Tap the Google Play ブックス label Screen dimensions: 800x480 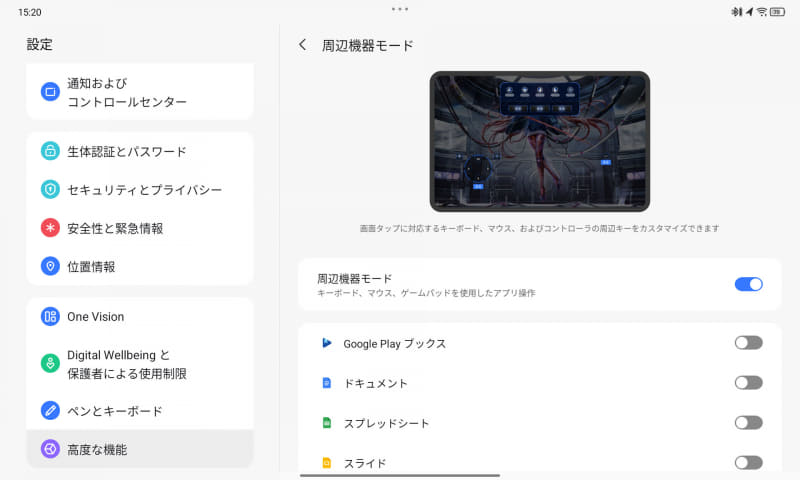(394, 344)
